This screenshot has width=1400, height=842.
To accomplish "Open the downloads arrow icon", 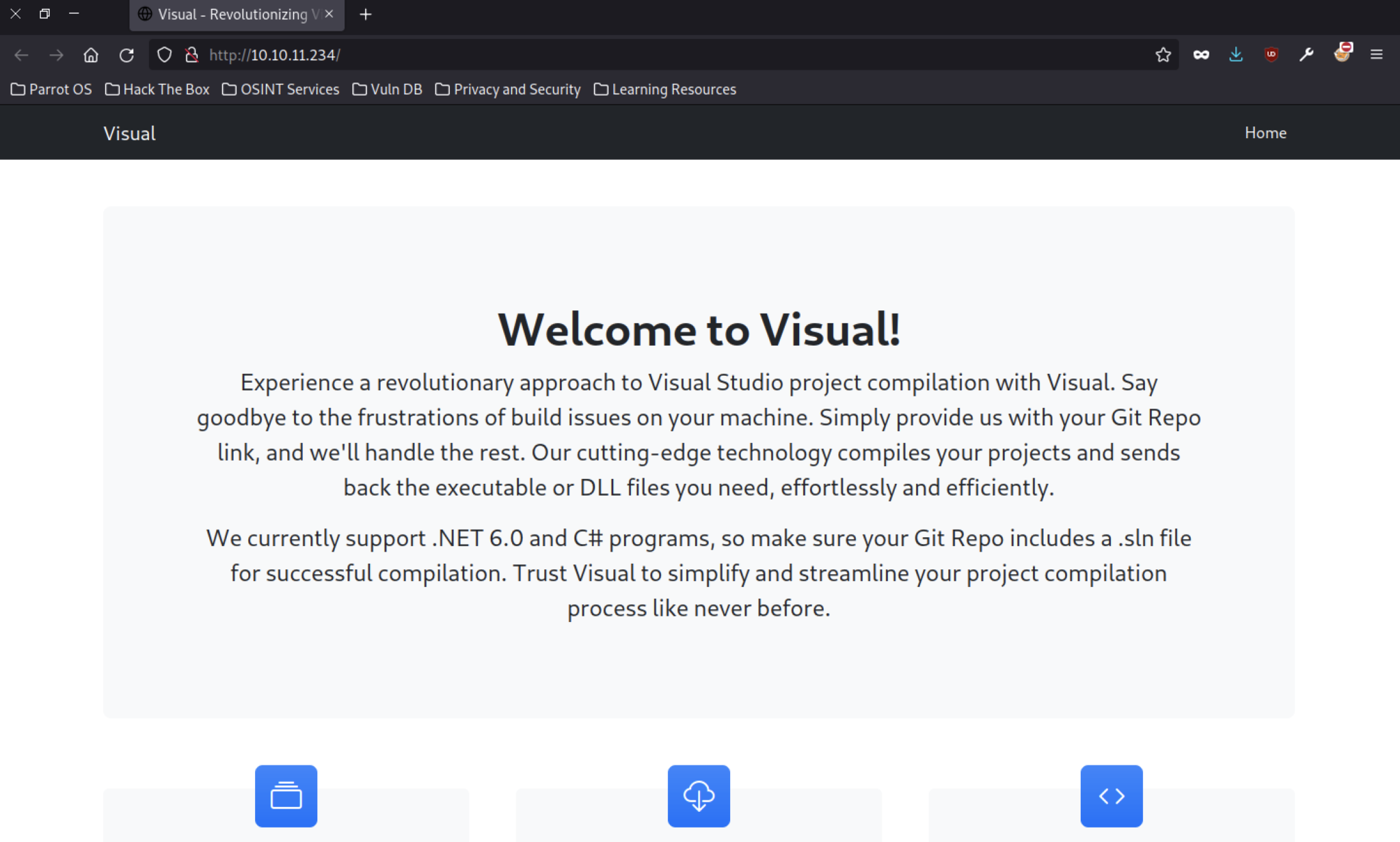I will pos(1236,55).
